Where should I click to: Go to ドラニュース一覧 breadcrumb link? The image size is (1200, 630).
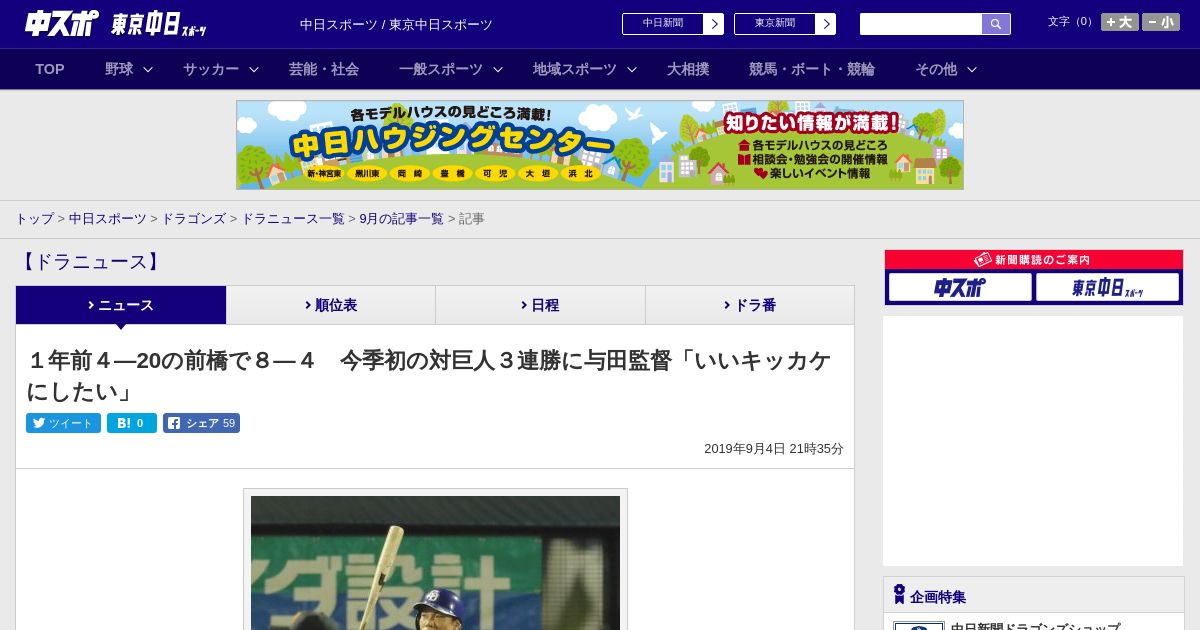click(x=293, y=219)
